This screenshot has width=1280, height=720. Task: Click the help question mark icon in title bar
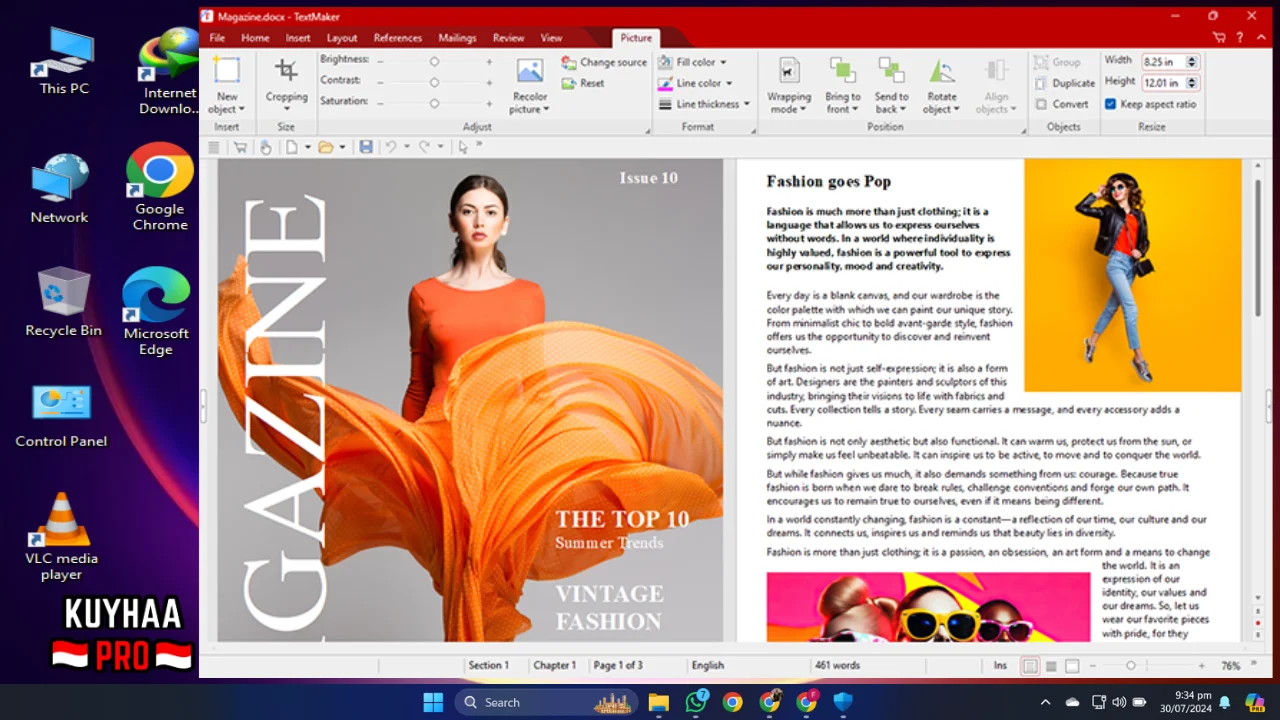[x=1240, y=37]
